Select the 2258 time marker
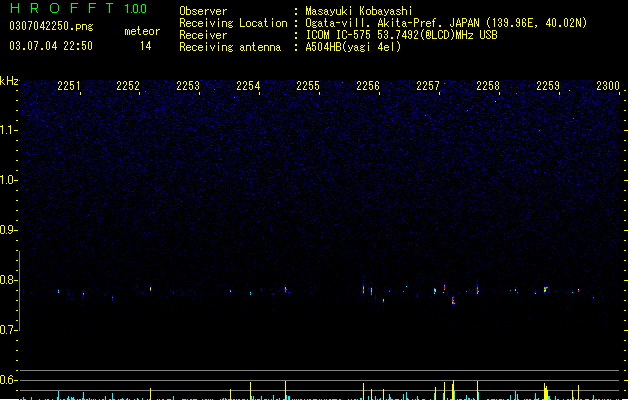This screenshot has width=629, height=400. [x=488, y=86]
